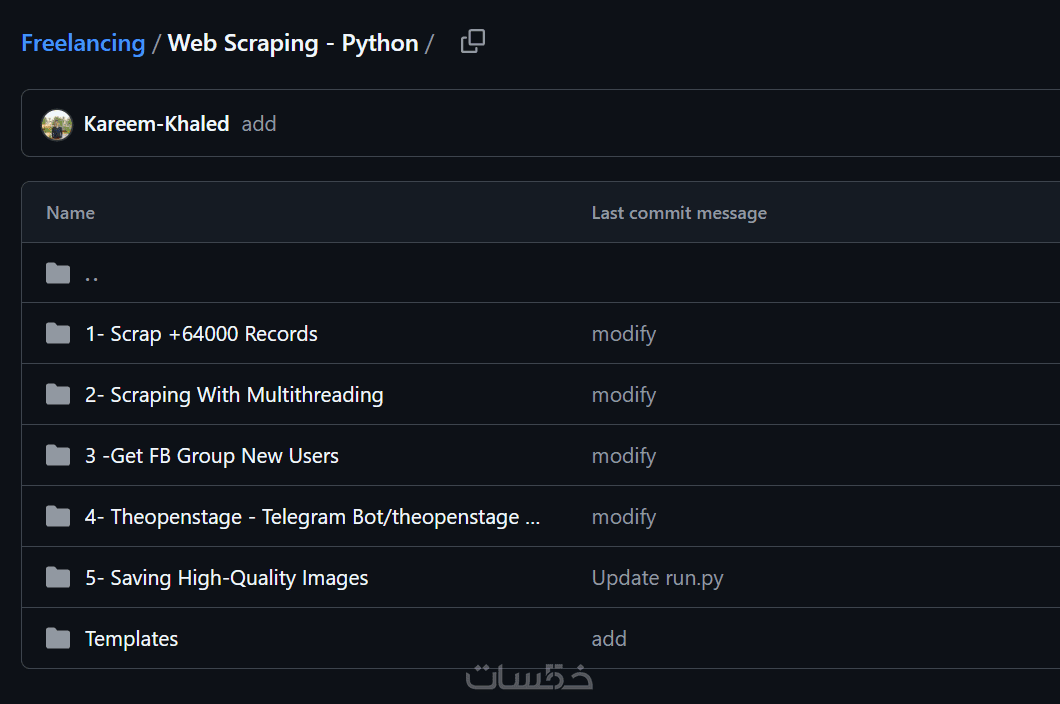Open the 5- Saving High-Quality Images folder
The image size is (1060, 704).
coord(227,578)
